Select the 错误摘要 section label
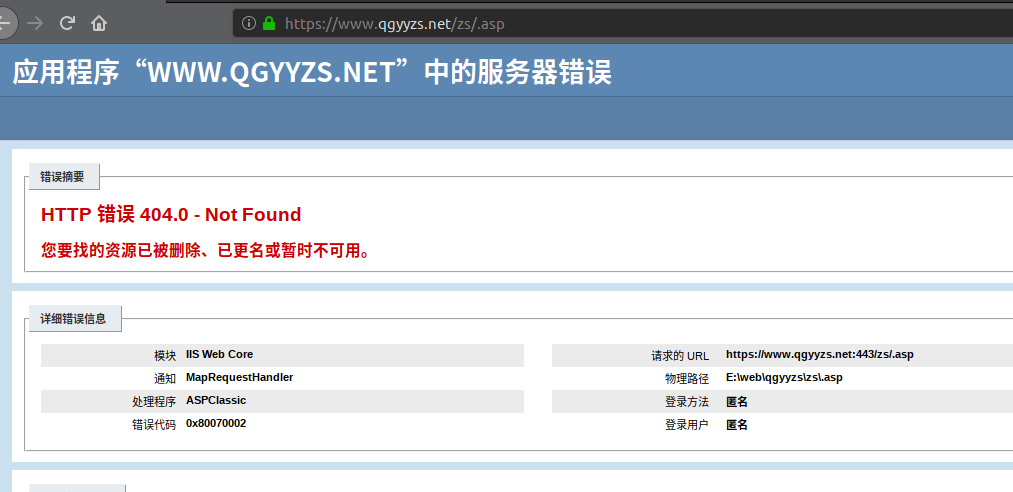1013x492 pixels. (63, 177)
